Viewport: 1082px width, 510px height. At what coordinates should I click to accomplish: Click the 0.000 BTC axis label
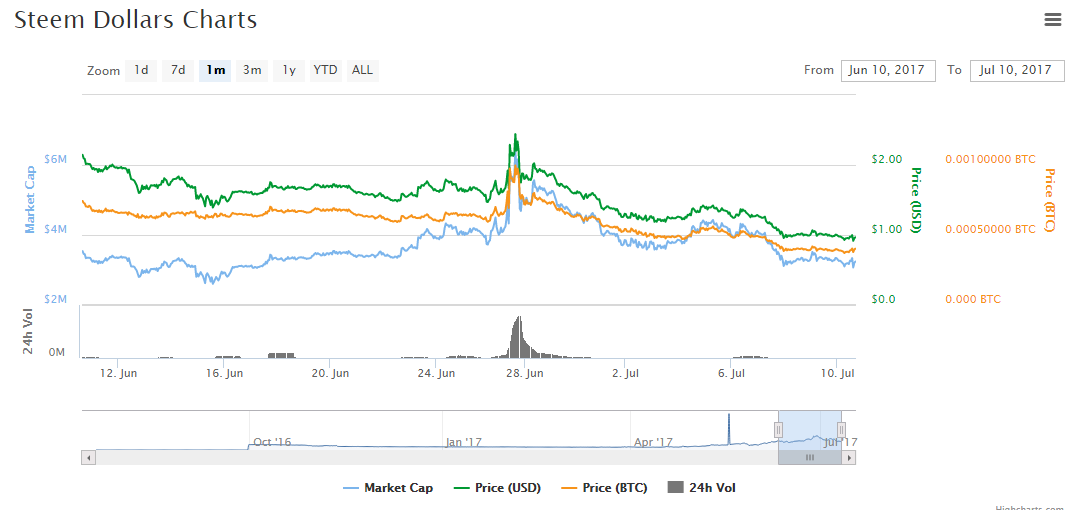pos(973,300)
